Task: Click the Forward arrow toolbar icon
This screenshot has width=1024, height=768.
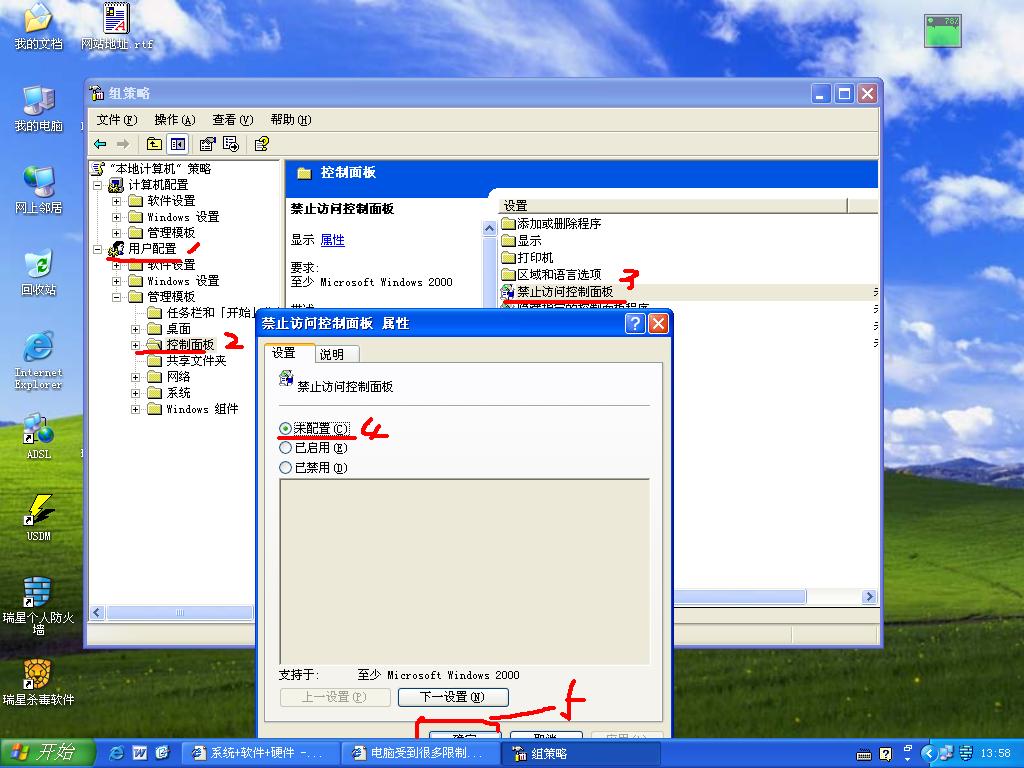Action: pos(123,144)
